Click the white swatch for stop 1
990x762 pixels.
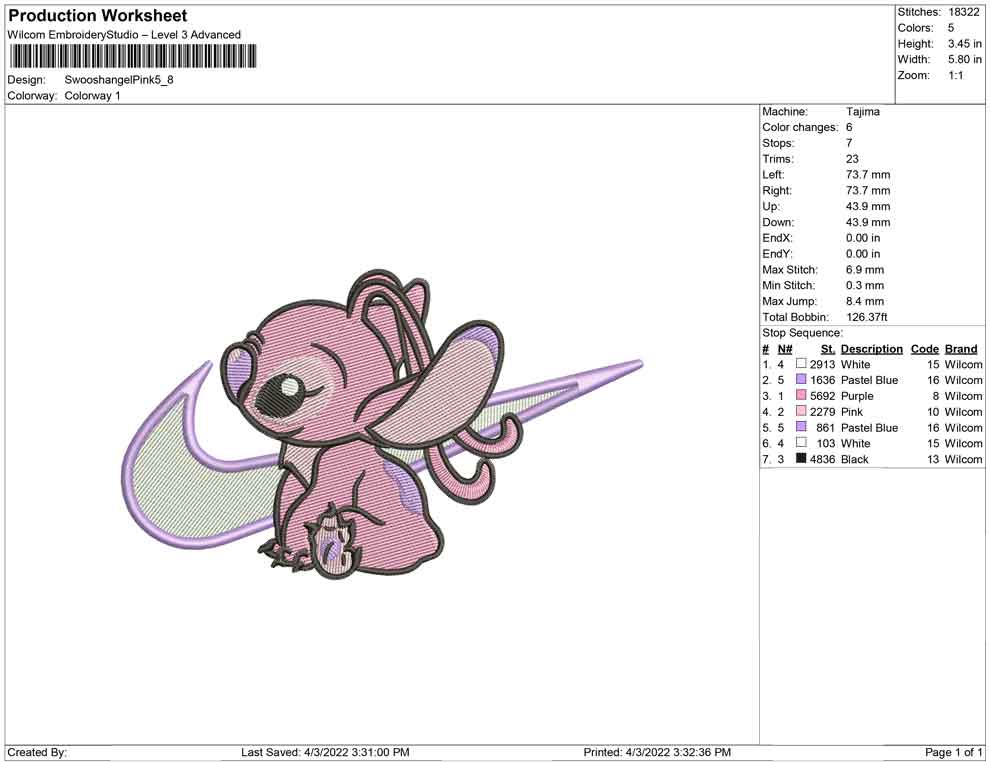click(801, 364)
